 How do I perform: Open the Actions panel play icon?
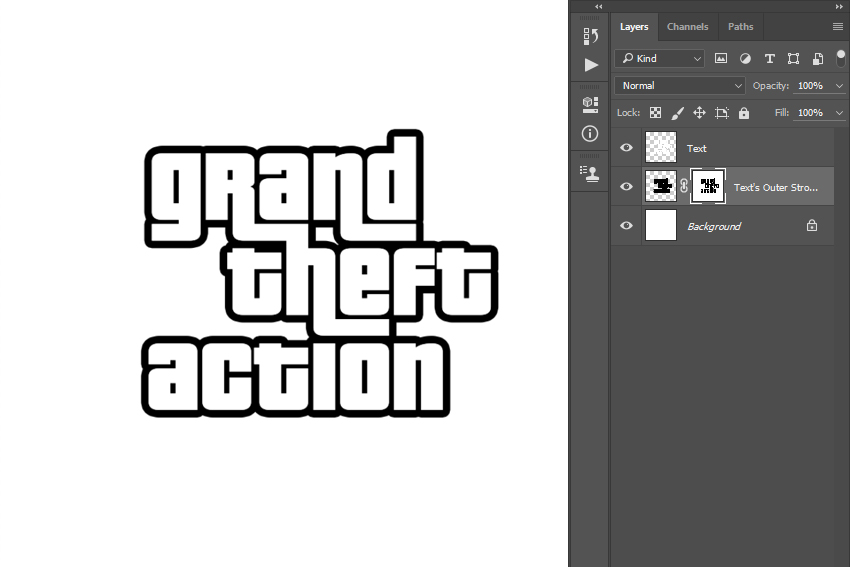tap(591, 65)
